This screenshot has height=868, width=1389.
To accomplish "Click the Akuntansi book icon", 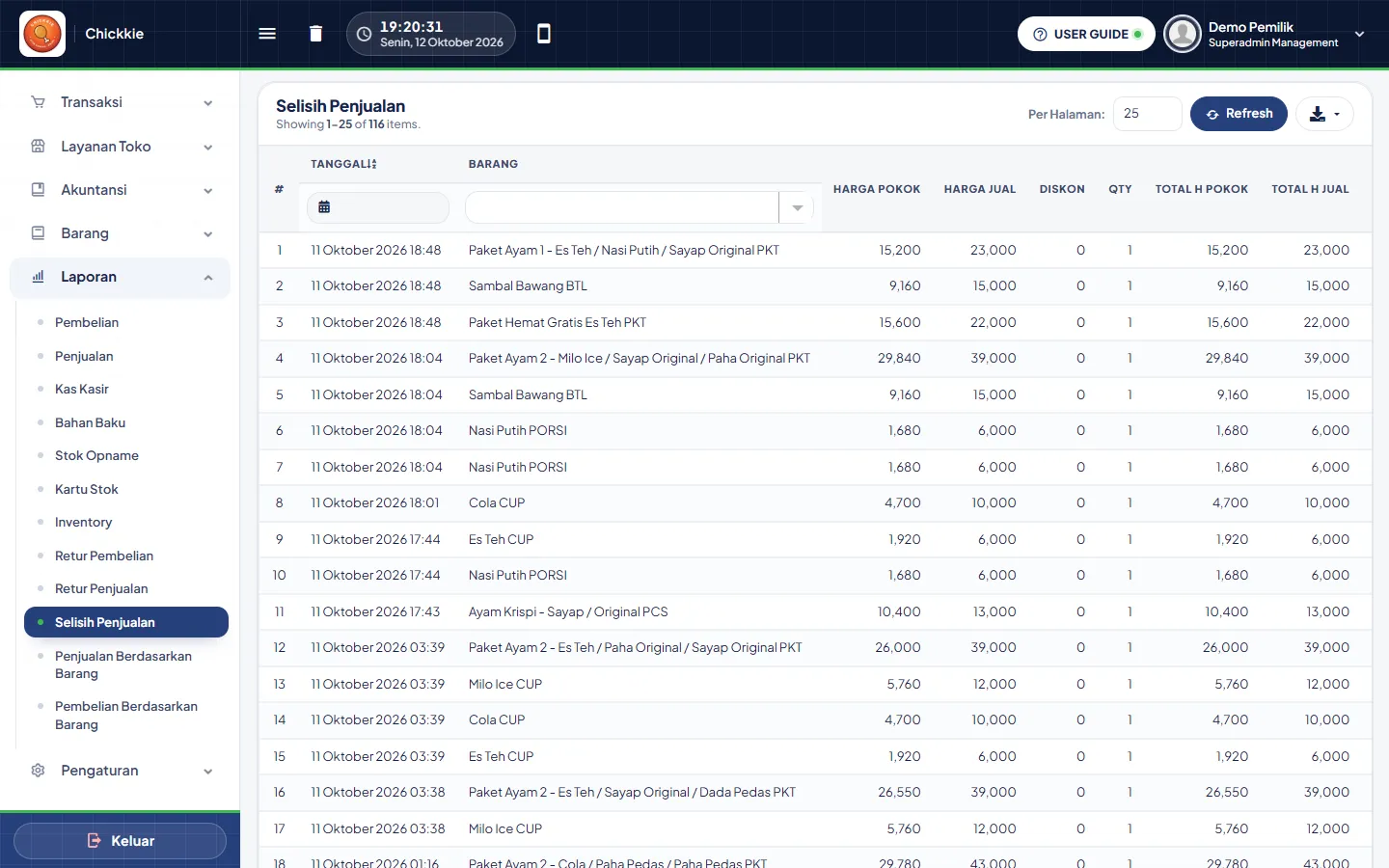I will (38, 190).
